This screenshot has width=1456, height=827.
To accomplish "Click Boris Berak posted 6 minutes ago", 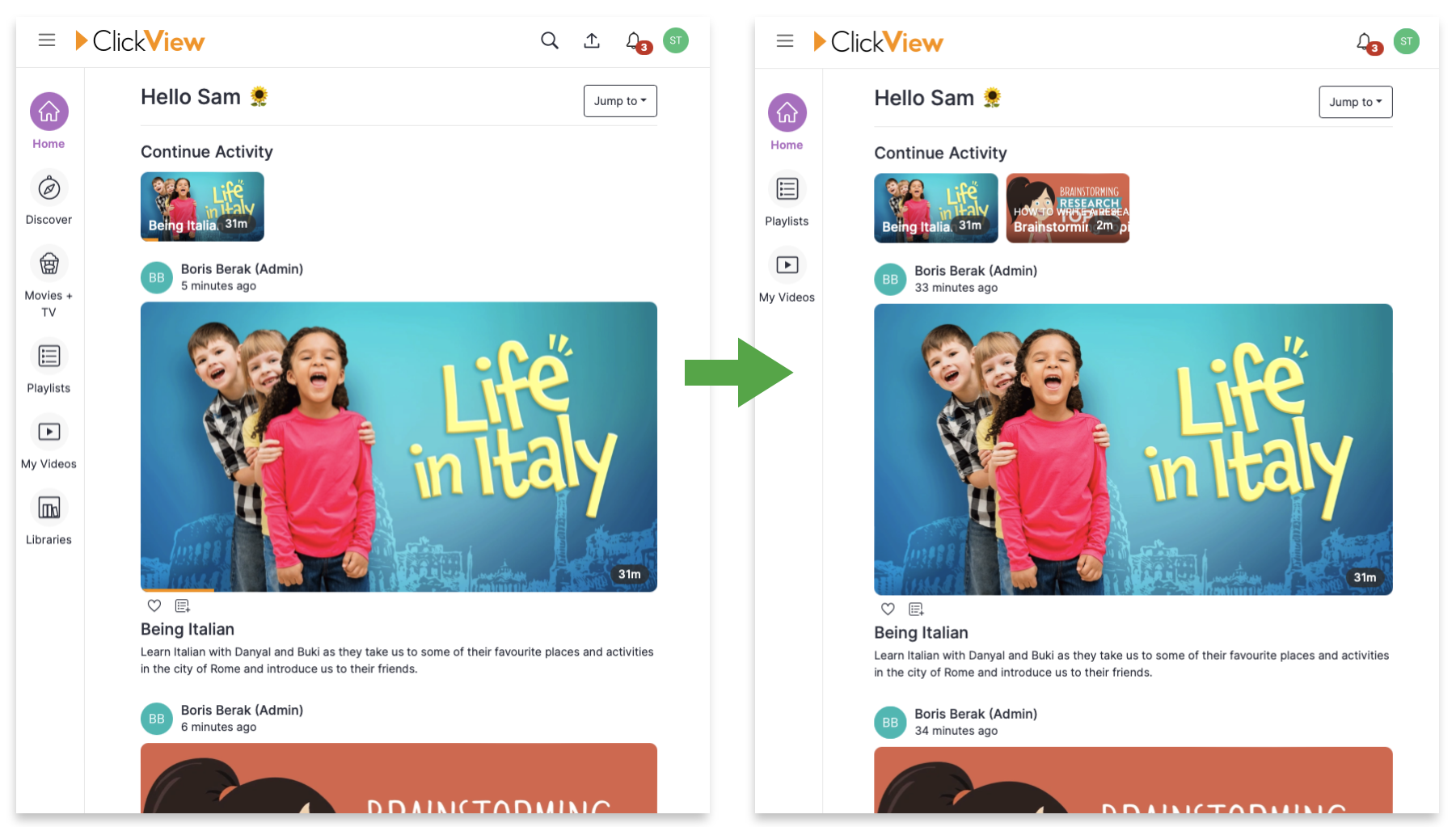I will click(x=242, y=710).
